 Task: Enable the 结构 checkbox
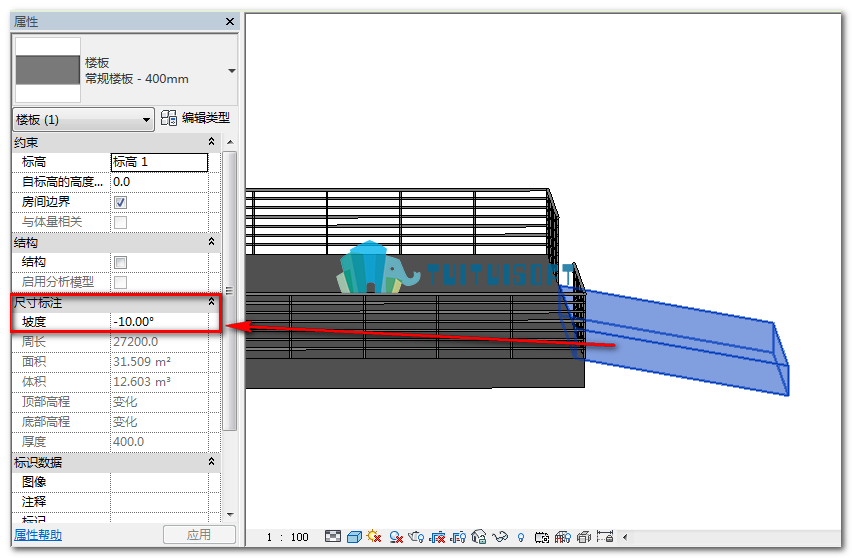(121, 262)
